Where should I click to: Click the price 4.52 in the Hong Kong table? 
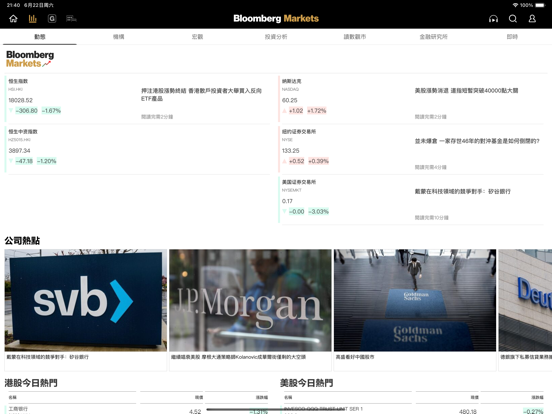click(x=195, y=411)
